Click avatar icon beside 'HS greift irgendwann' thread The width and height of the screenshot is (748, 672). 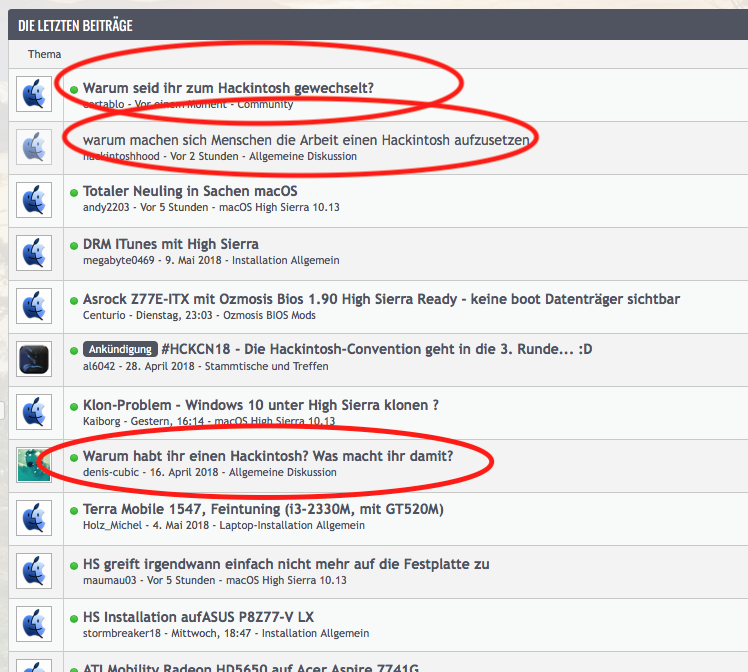(x=34, y=570)
